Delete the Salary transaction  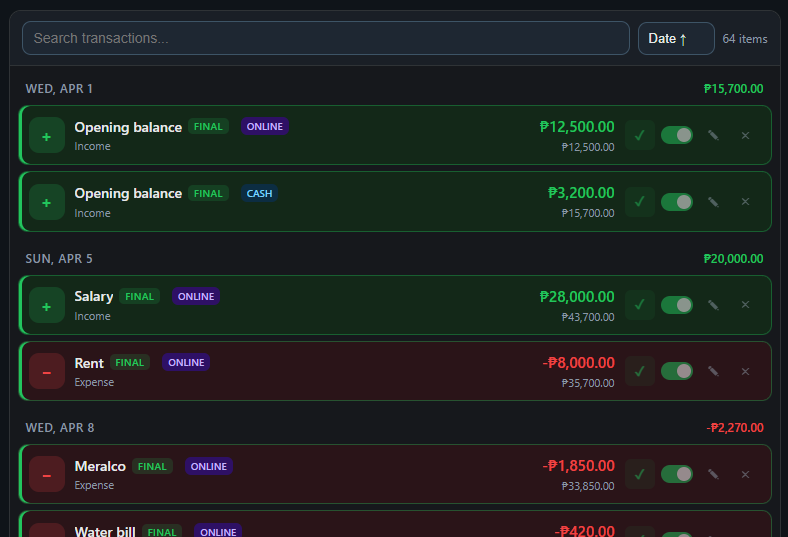click(745, 305)
